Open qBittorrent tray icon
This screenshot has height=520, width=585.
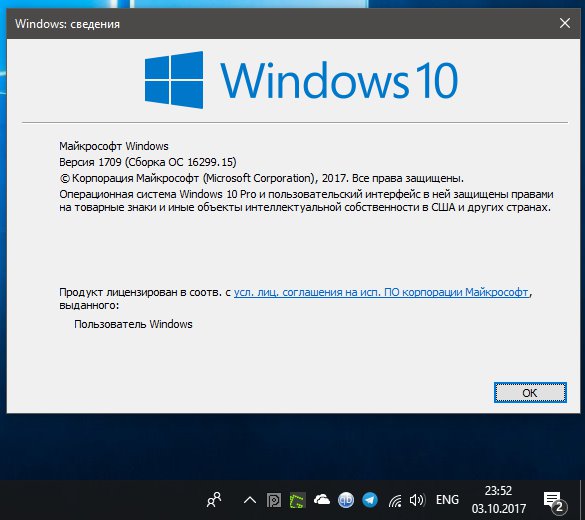tap(346, 500)
